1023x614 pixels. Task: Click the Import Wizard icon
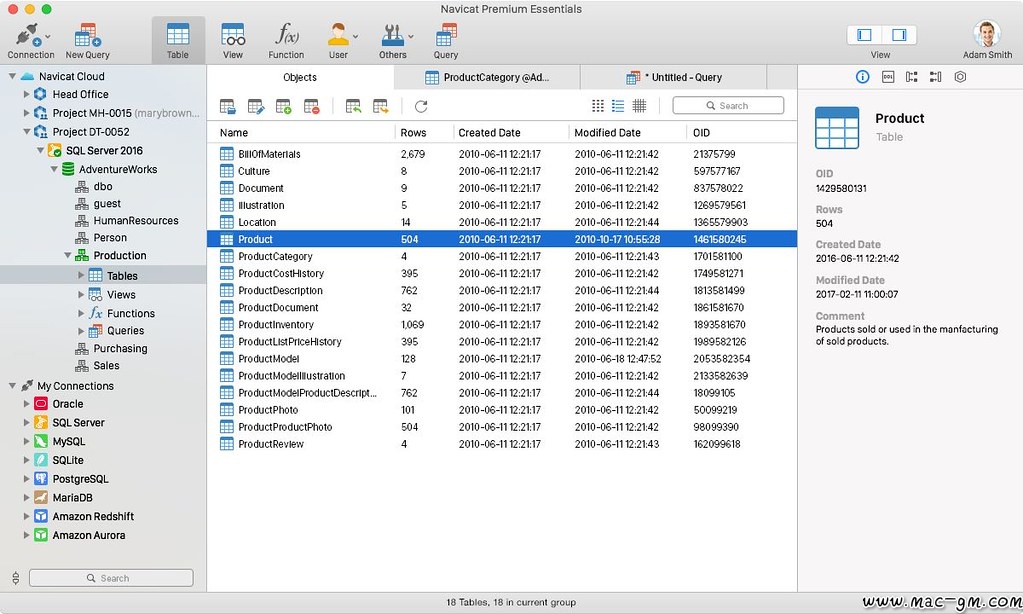coord(353,106)
